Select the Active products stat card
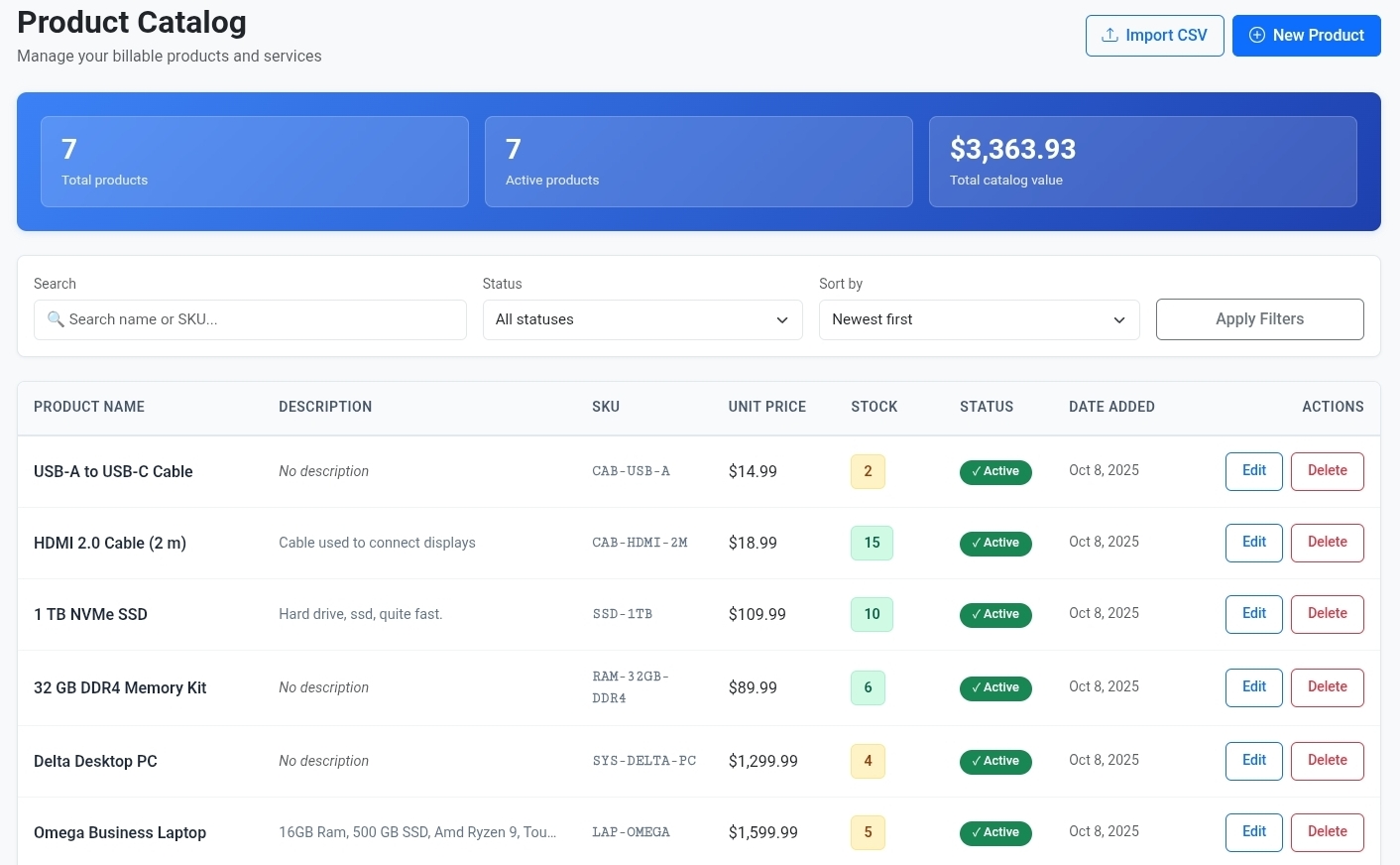The width and height of the screenshot is (1400, 865). click(x=698, y=162)
